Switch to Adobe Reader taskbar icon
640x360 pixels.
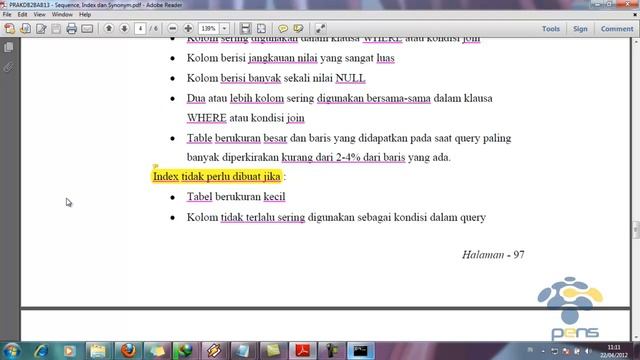(x=302, y=351)
